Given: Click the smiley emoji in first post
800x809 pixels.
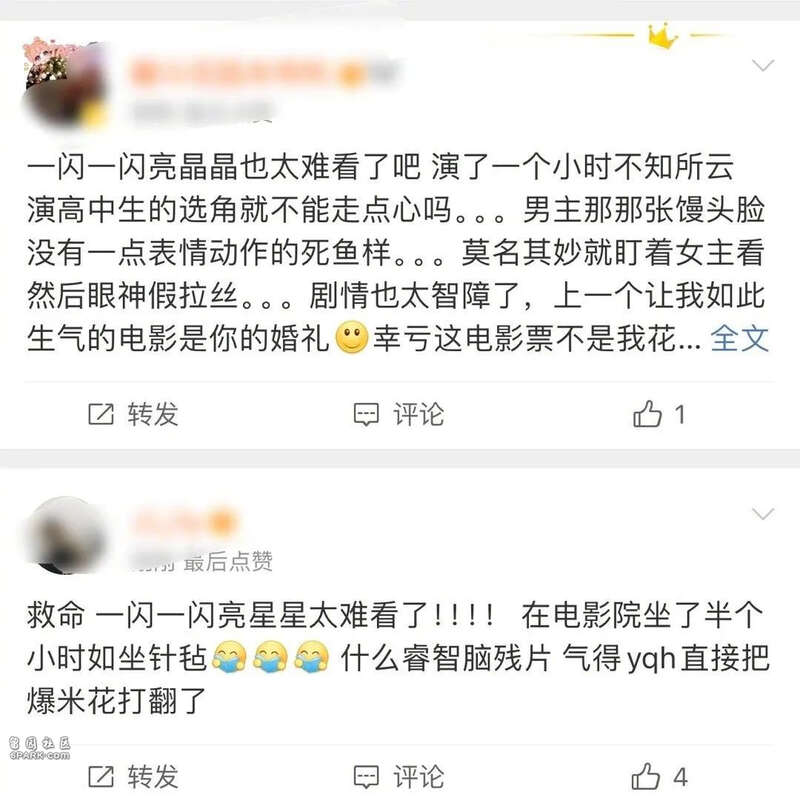Looking at the screenshot, I should click(x=352, y=338).
